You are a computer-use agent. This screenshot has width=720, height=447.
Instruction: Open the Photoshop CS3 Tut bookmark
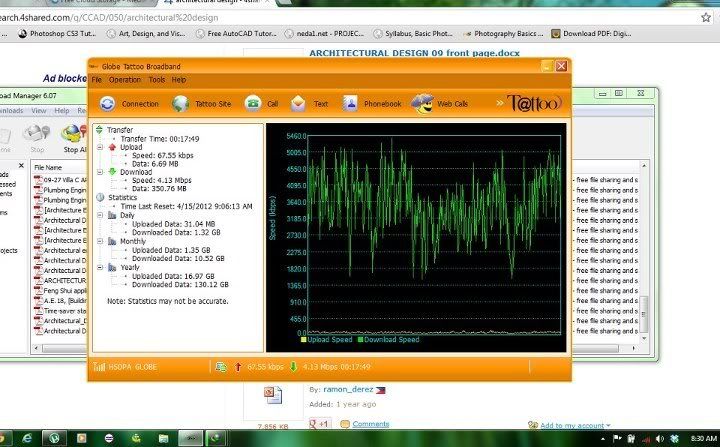[61, 33]
